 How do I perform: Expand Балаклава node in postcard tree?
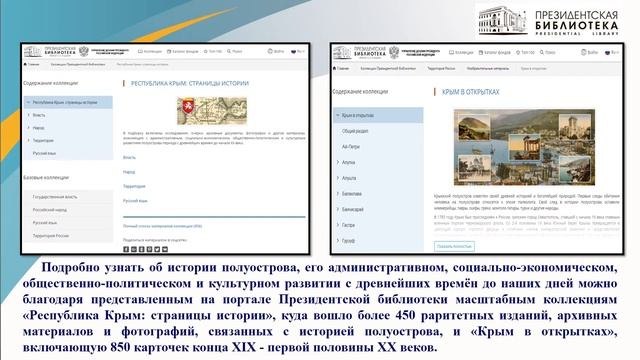(x=338, y=193)
